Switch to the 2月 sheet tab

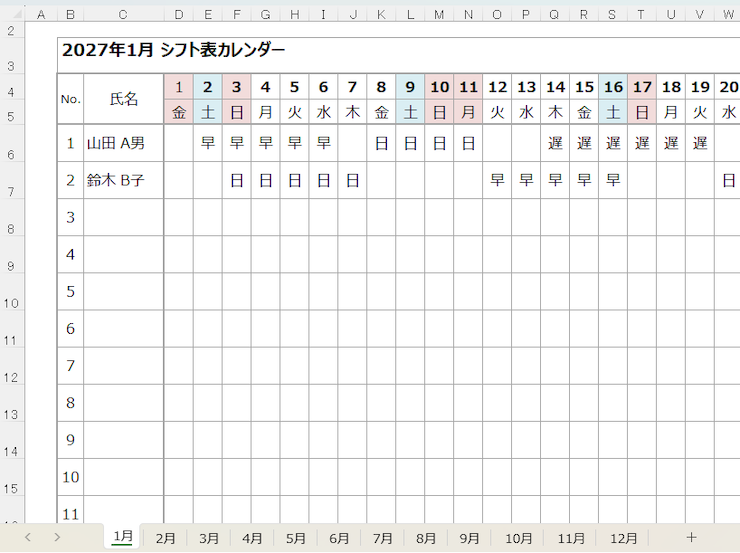coord(166,538)
